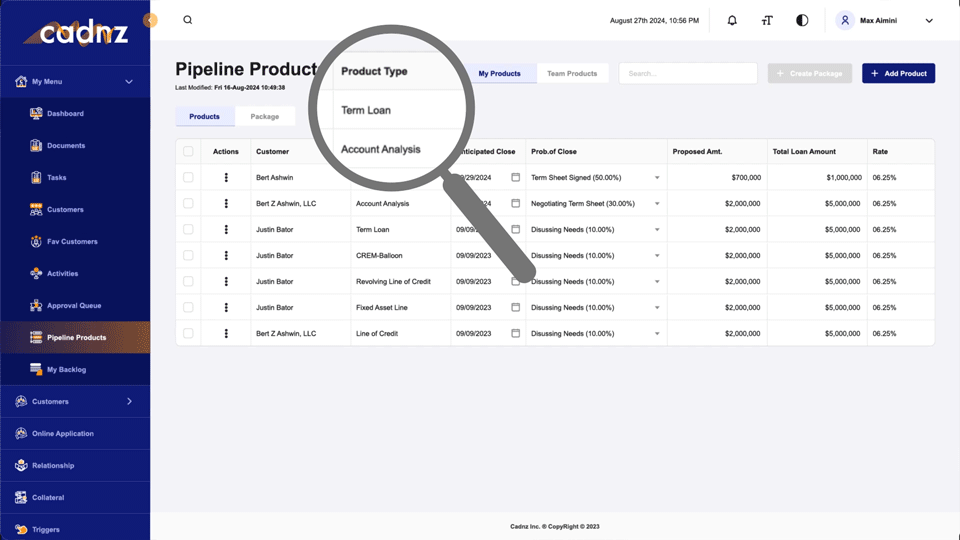Click the notification bell icon
The width and height of the screenshot is (960, 540).
coord(732,20)
